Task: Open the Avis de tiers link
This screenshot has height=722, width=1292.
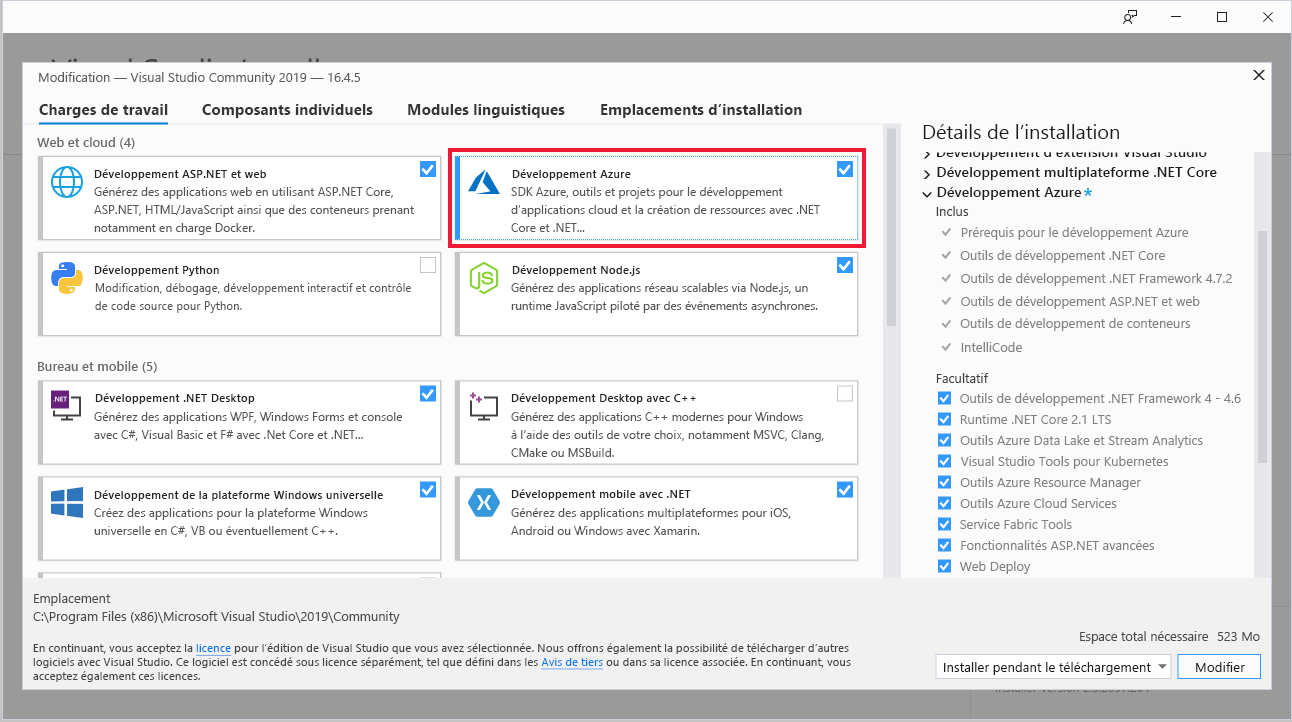Action: [x=572, y=662]
